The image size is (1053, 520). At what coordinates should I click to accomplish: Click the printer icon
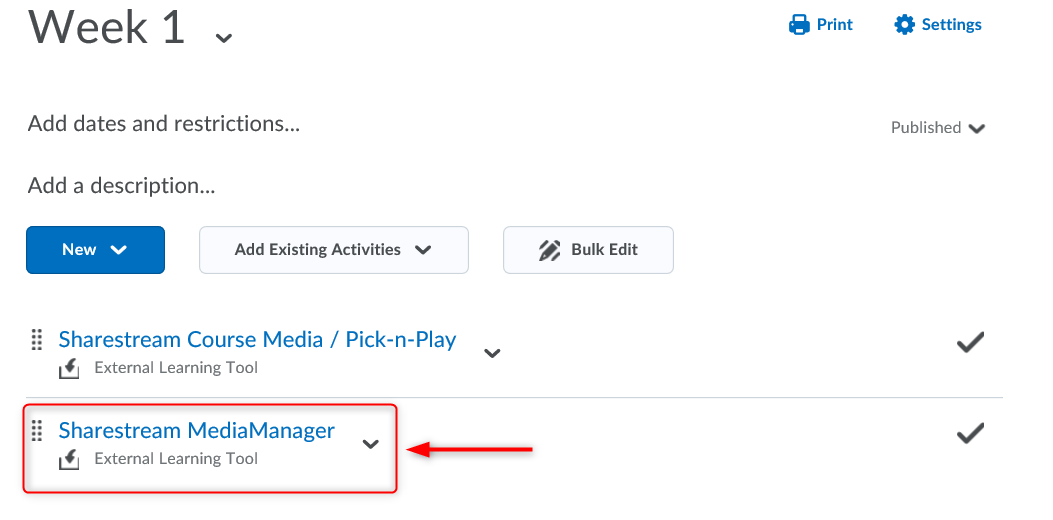click(799, 25)
